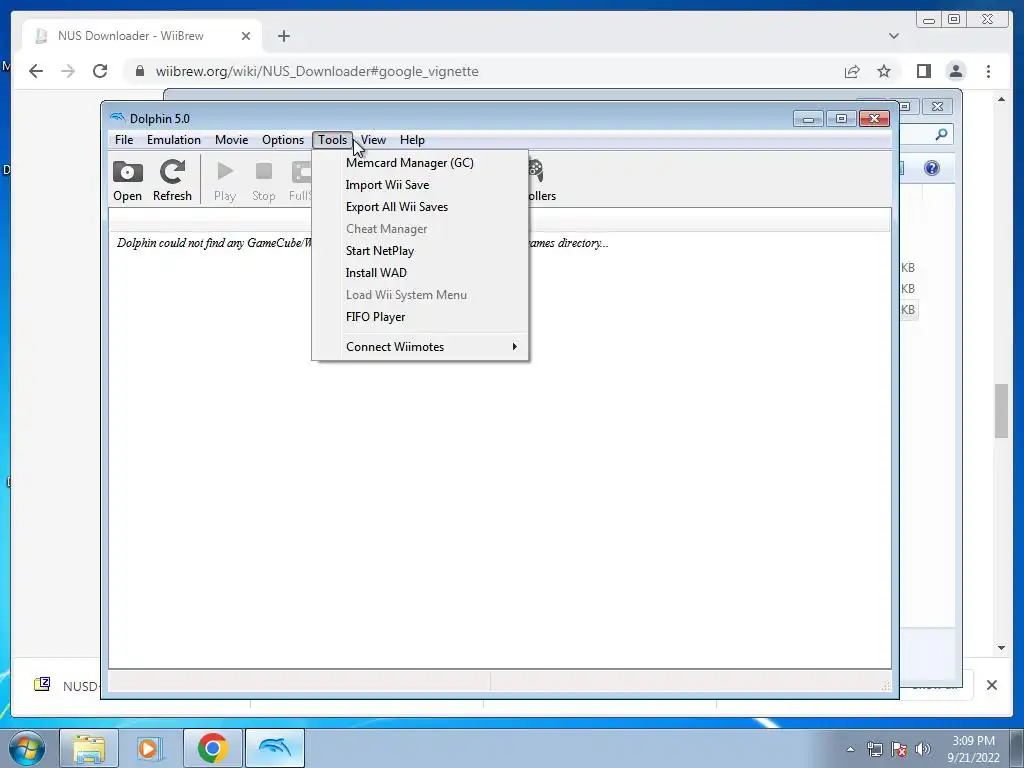Click the share page icon in Chrome

point(852,71)
